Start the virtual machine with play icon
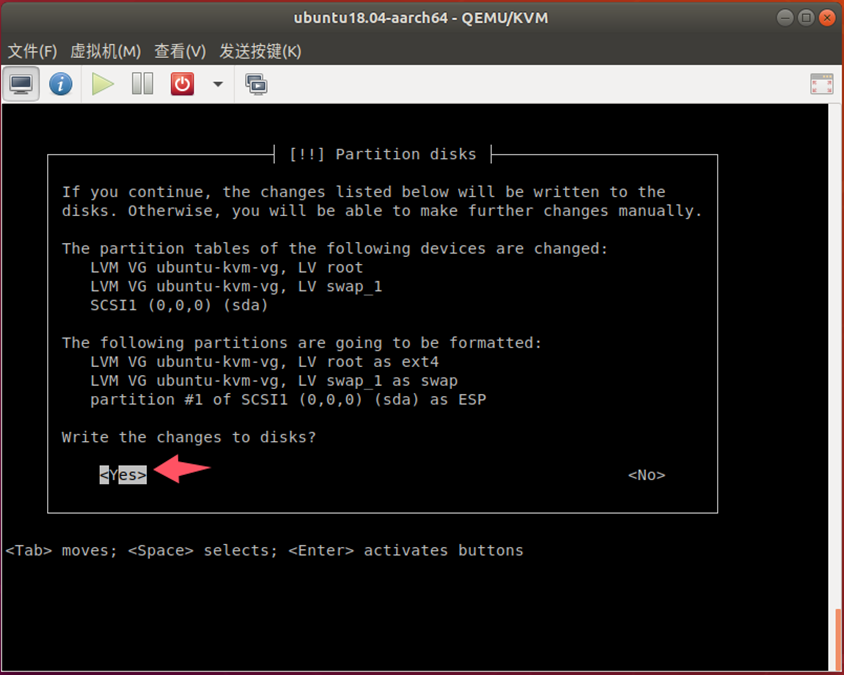 click(x=102, y=84)
